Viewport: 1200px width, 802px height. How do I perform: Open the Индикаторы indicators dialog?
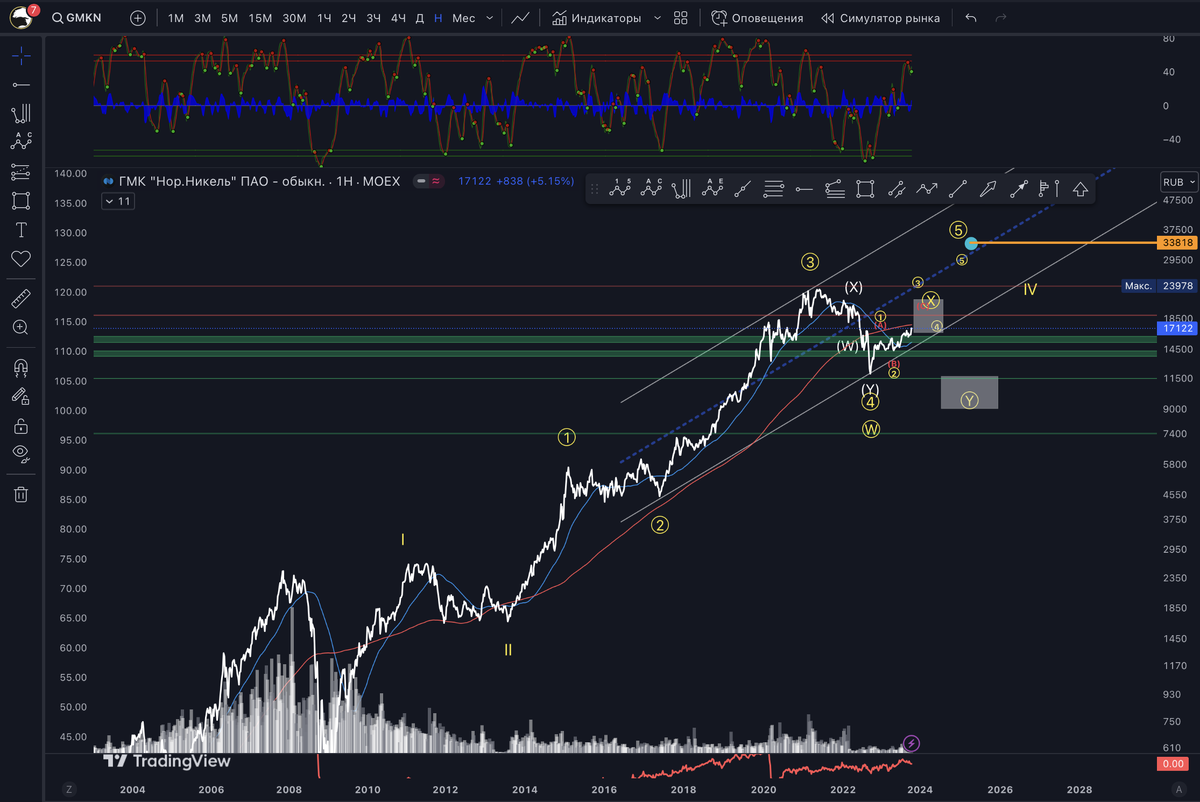(x=597, y=18)
